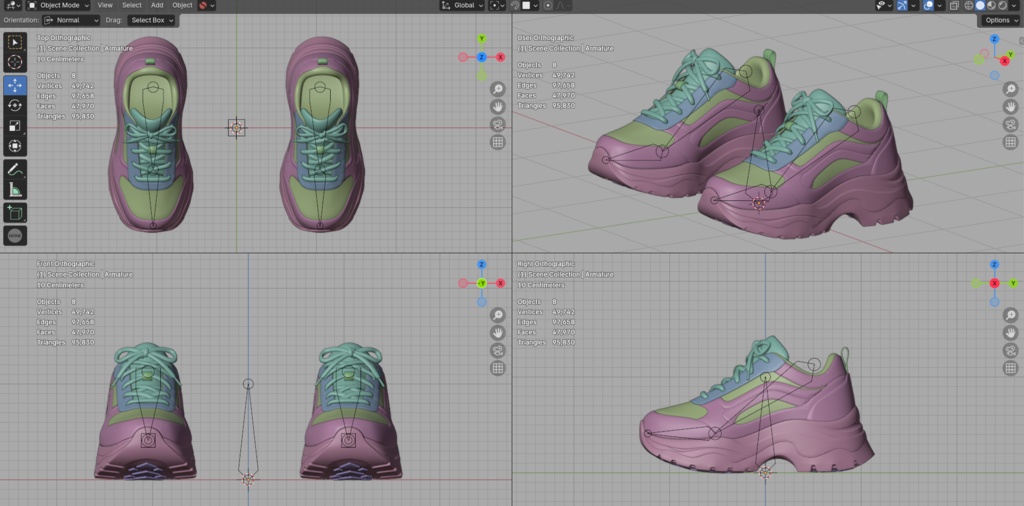Open the pivot point dropdown
This screenshot has height=506, width=1024.
coord(498,5)
